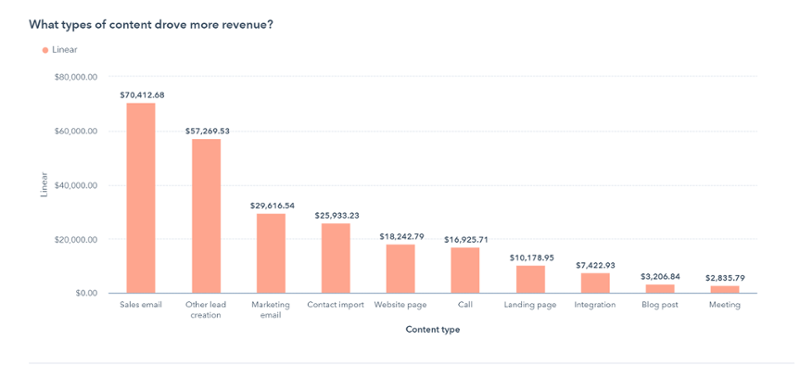Click the Blog post bar
Image resolution: width=800 pixels, height=365 pixels.
pyautogui.click(x=660, y=288)
